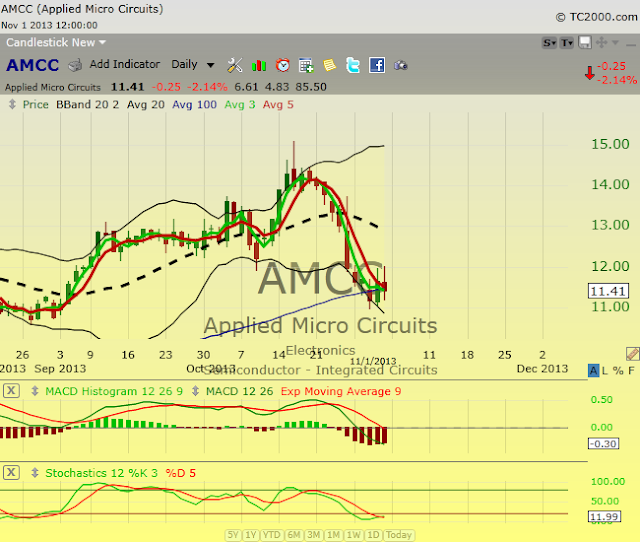Click the move arrows icon in header

point(602,42)
